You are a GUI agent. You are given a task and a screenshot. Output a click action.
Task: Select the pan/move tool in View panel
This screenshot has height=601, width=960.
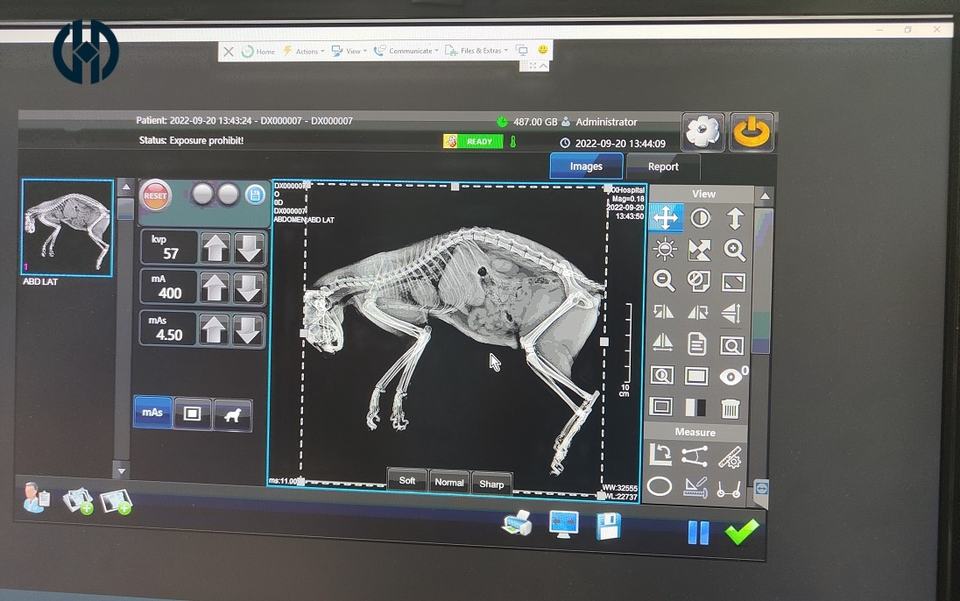tap(666, 218)
